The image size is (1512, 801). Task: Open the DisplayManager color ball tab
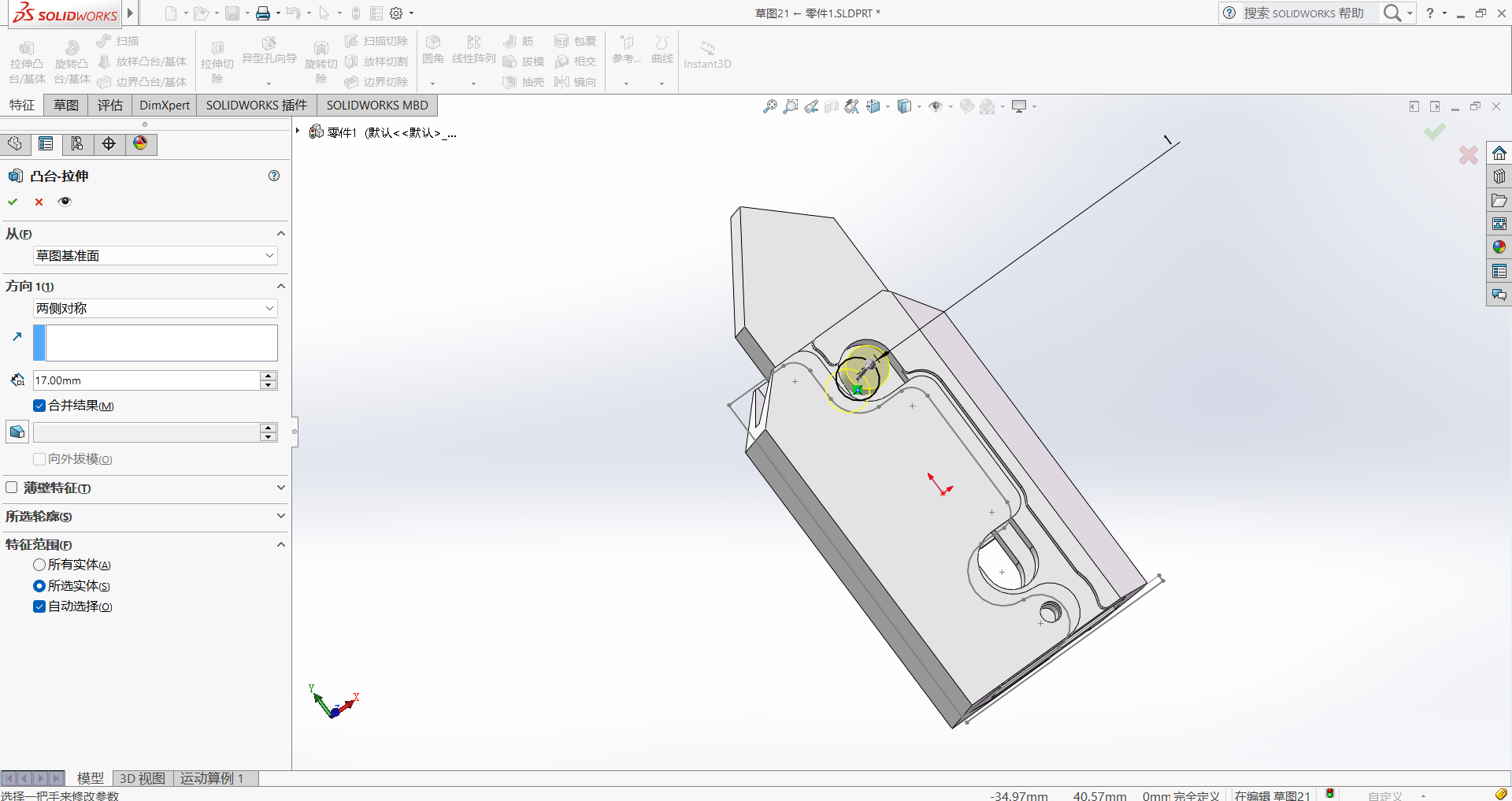tap(140, 143)
